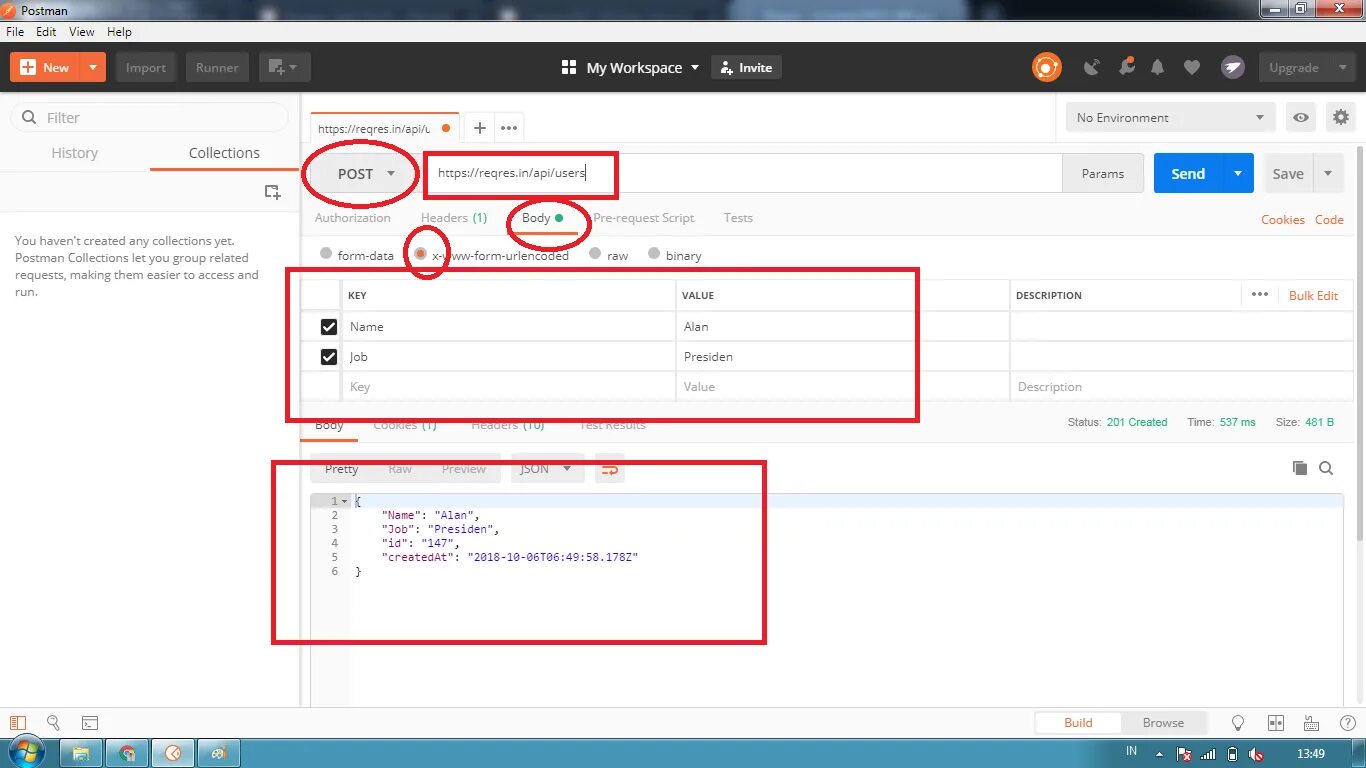Open the View menu
Screen dimensions: 1366x768
coord(82,32)
